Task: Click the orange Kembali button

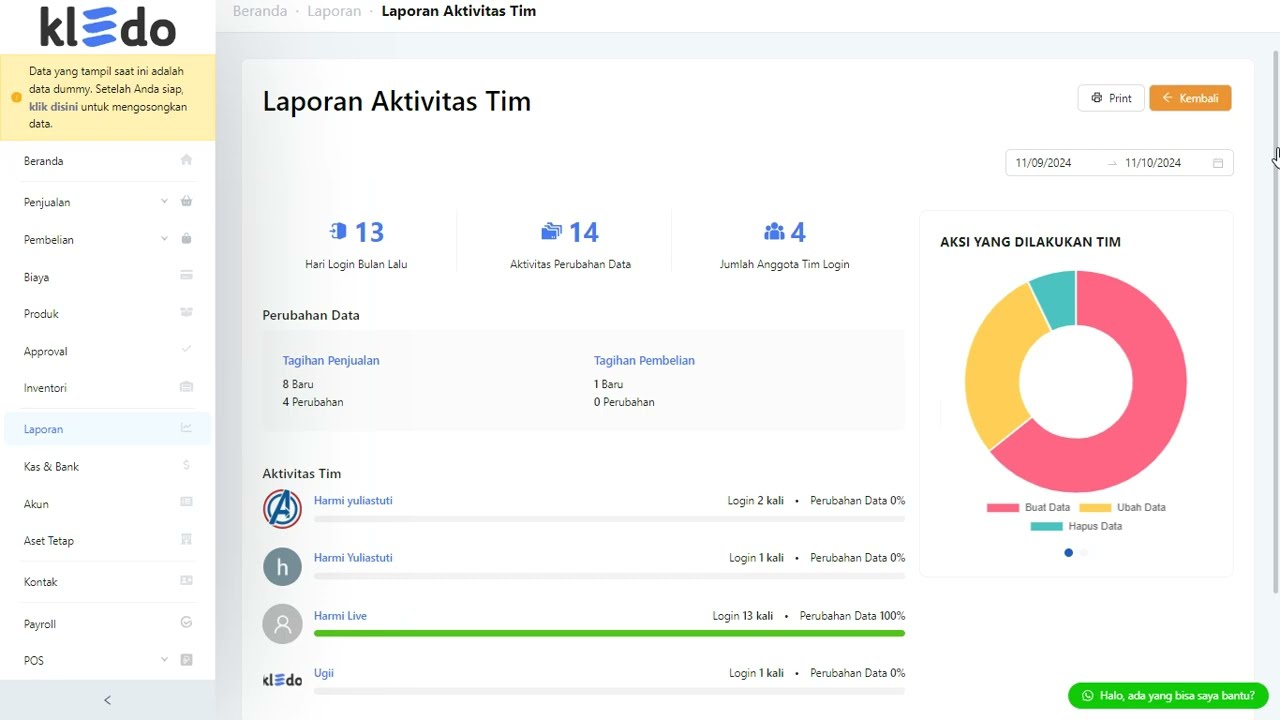Action: point(1190,98)
